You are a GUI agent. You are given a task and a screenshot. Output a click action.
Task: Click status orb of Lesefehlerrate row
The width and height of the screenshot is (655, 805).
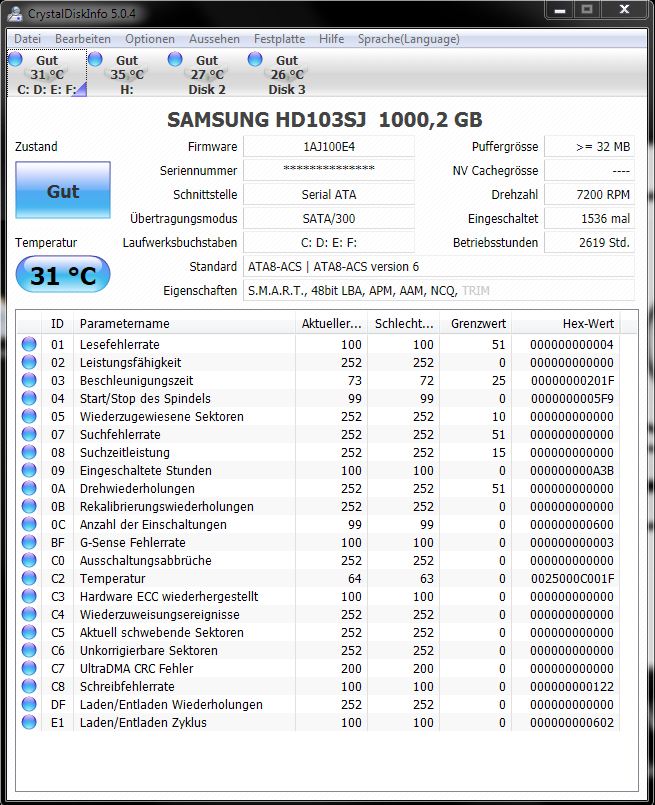[29, 344]
